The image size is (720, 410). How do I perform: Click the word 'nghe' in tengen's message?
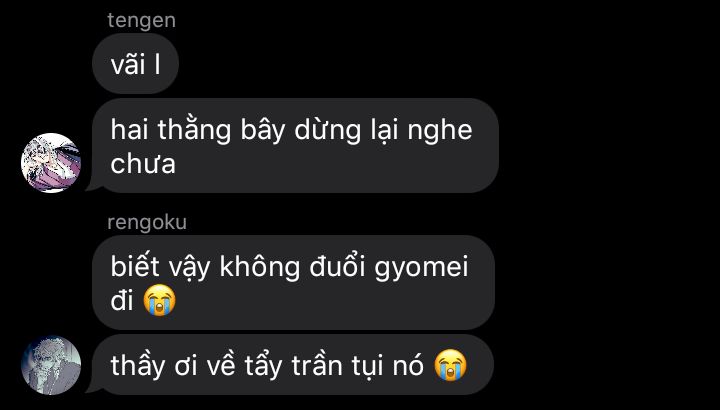coord(440,130)
